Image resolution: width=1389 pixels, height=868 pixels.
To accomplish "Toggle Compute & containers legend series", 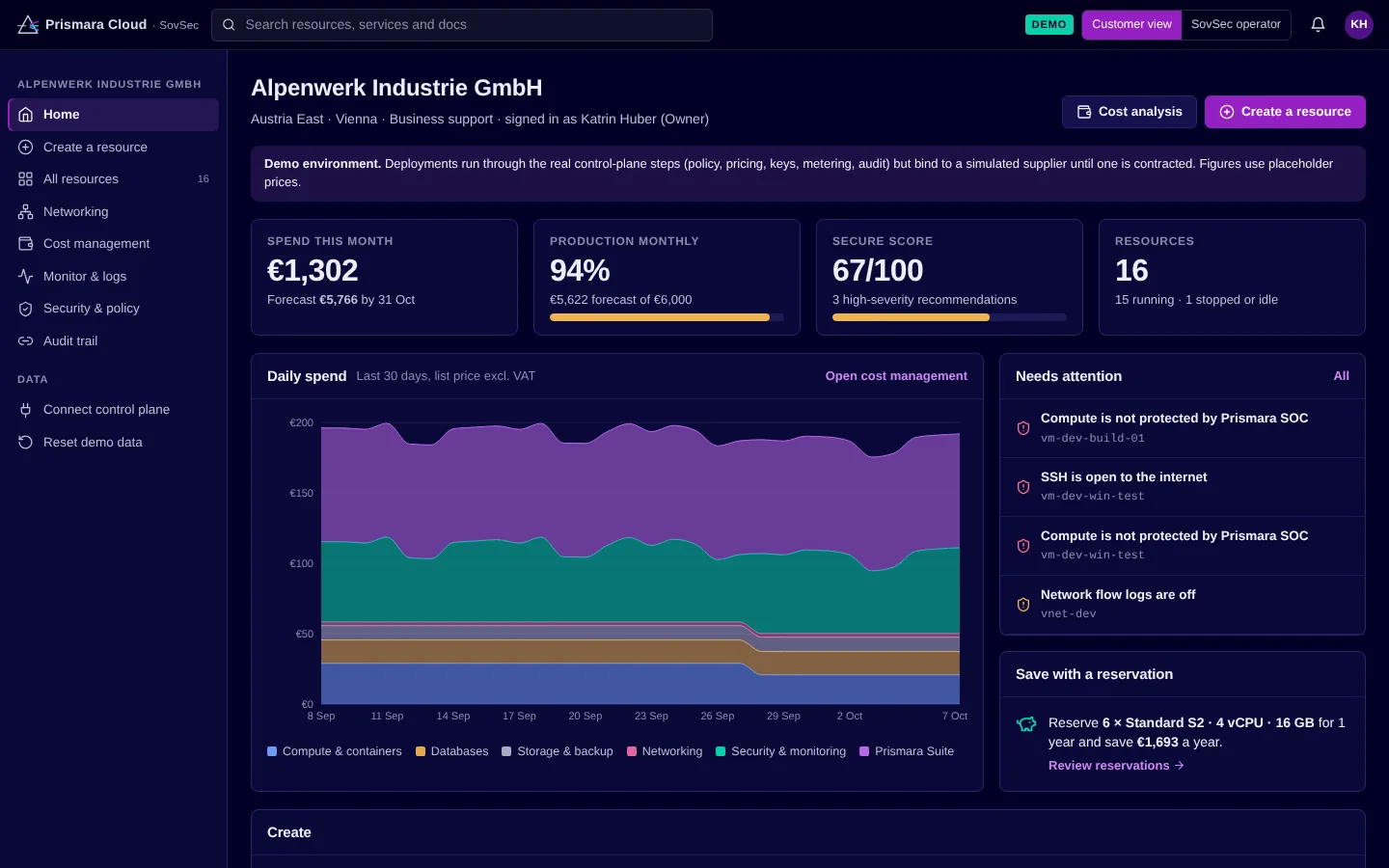I will [x=335, y=751].
